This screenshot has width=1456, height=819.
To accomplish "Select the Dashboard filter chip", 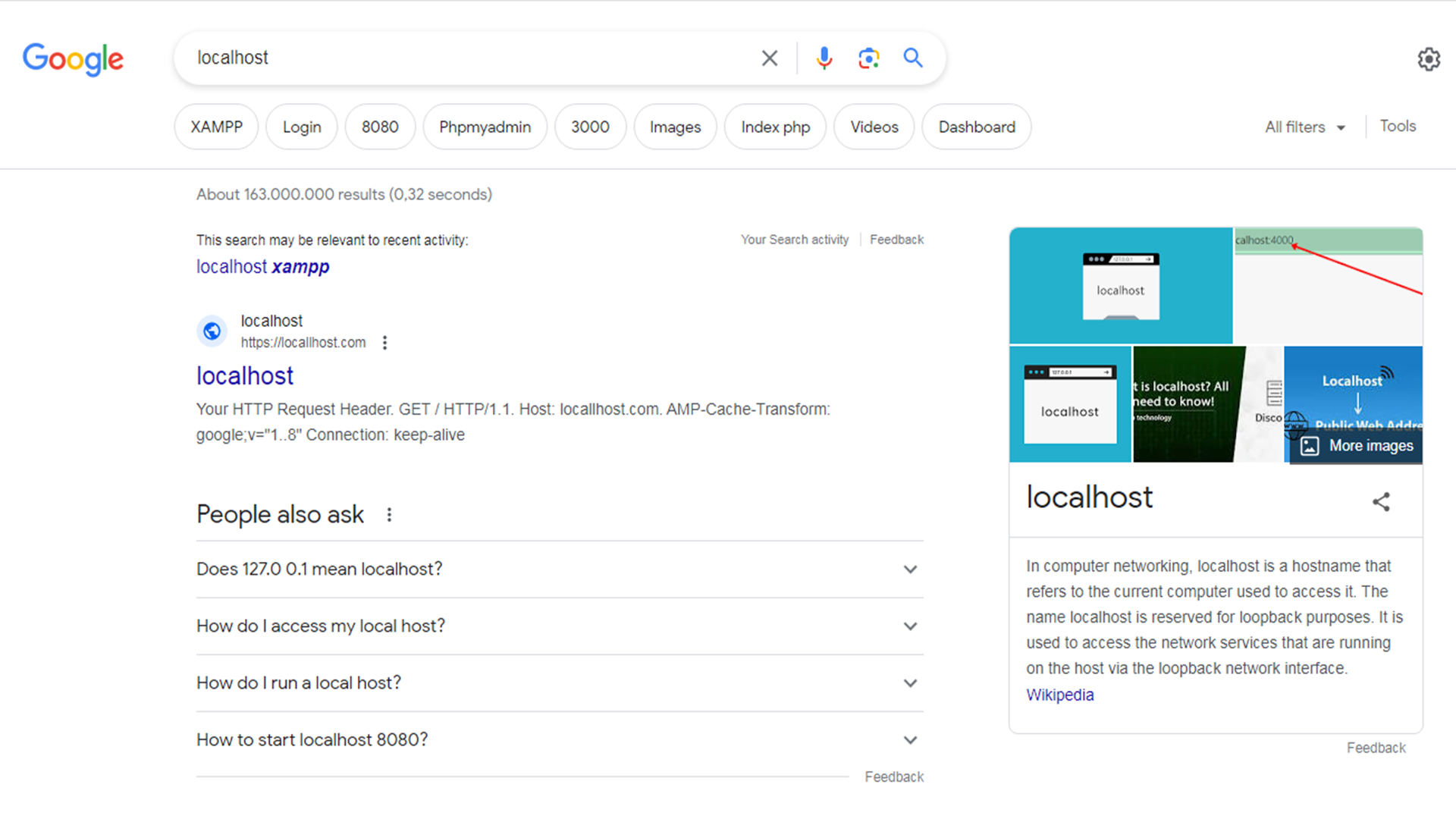I will 977,127.
